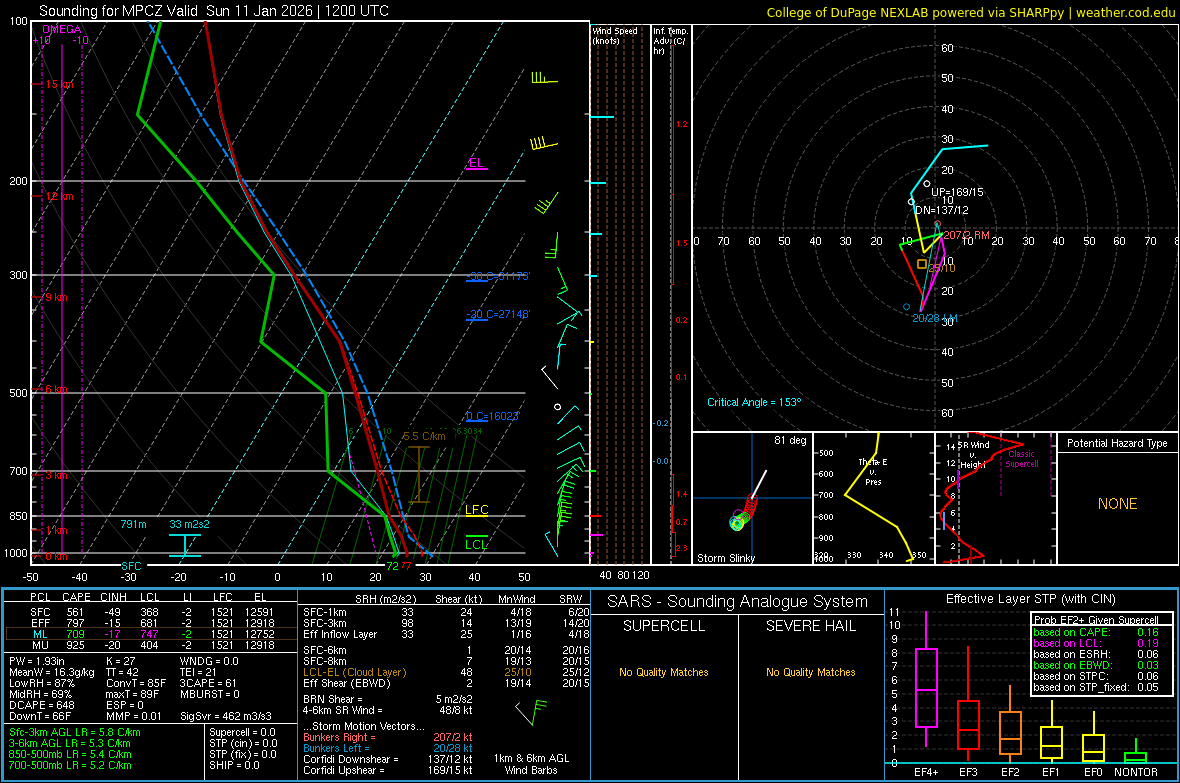This screenshot has width=1180, height=783.
Task: Click the green 'LCL' level label
Action: point(476,544)
